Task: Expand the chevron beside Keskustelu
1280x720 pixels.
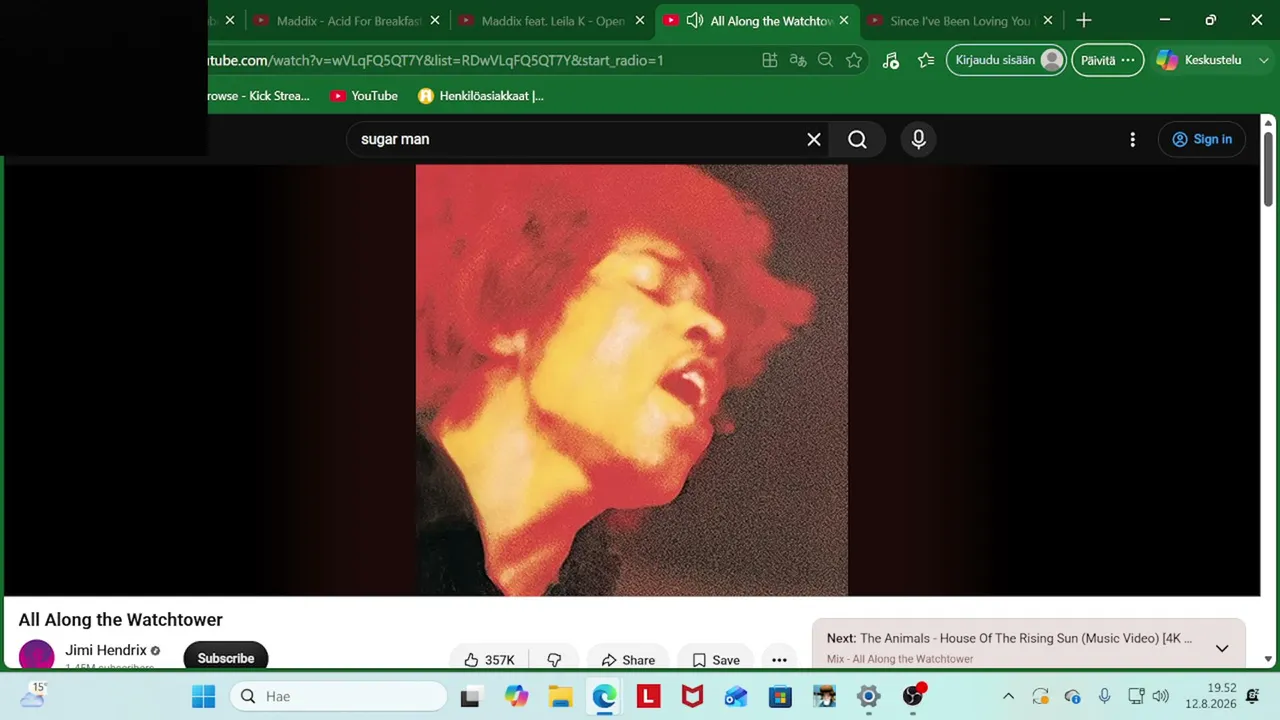Action: pos(1264,60)
